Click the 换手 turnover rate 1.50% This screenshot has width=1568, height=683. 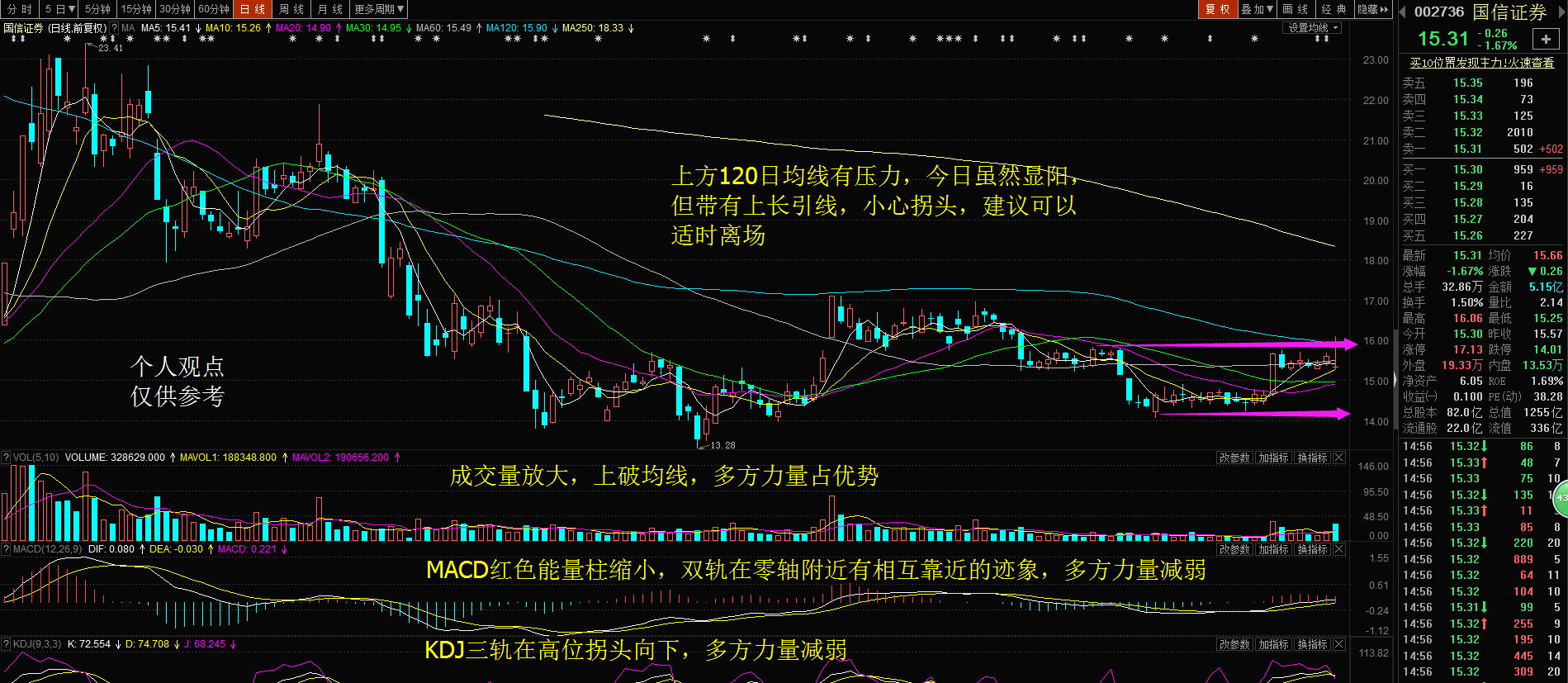[1467, 302]
